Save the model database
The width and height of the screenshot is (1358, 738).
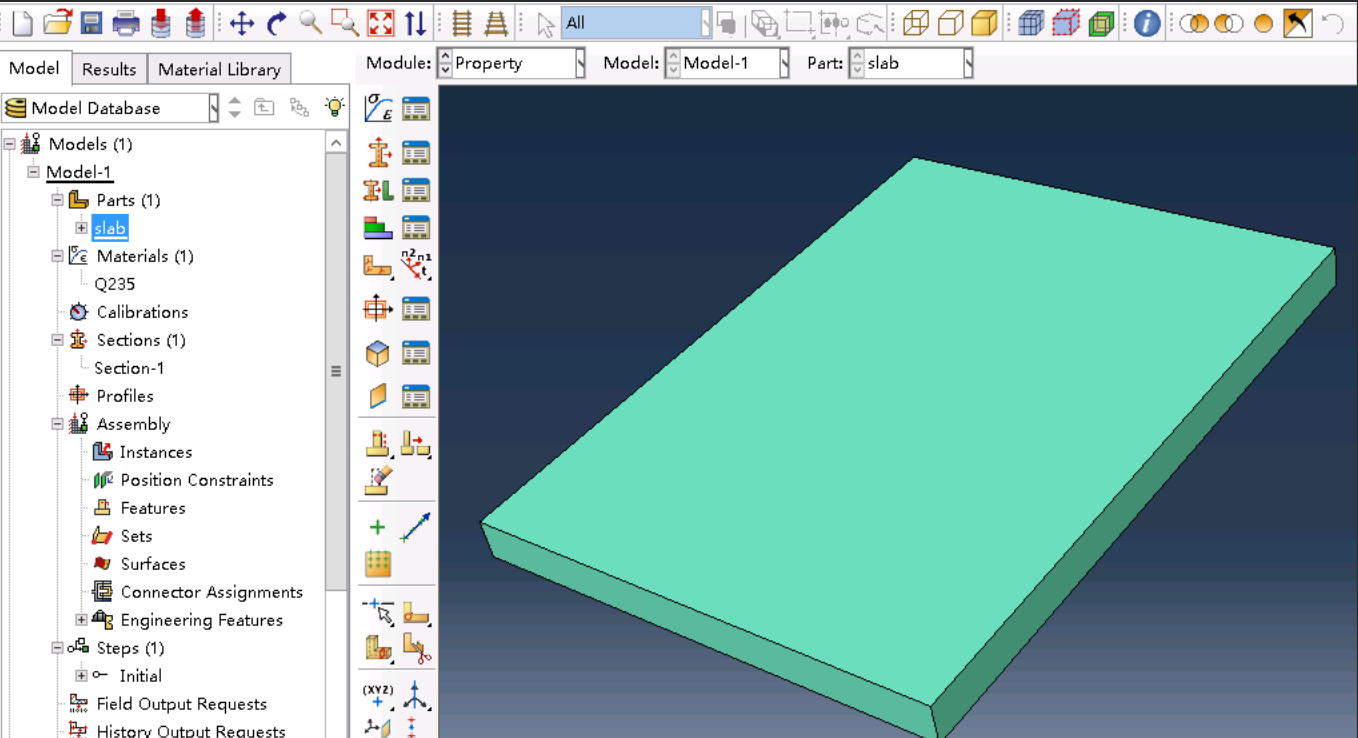click(92, 22)
